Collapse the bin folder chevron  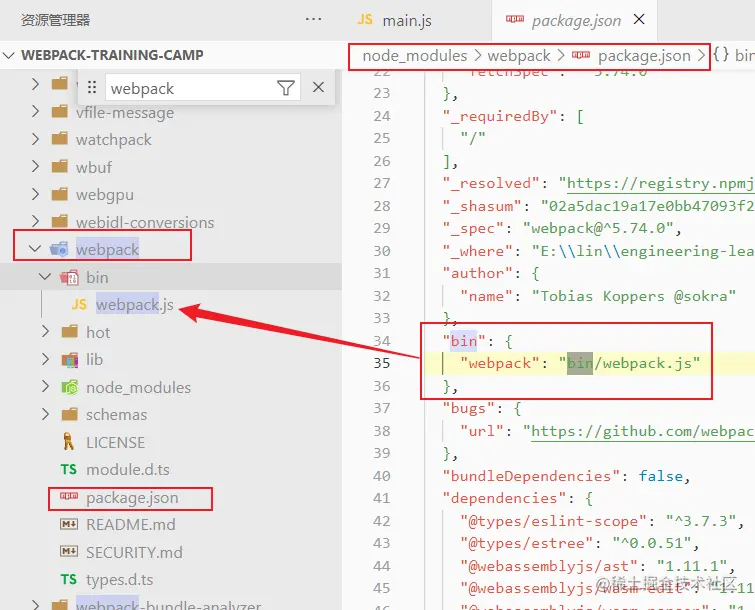click(x=45, y=277)
